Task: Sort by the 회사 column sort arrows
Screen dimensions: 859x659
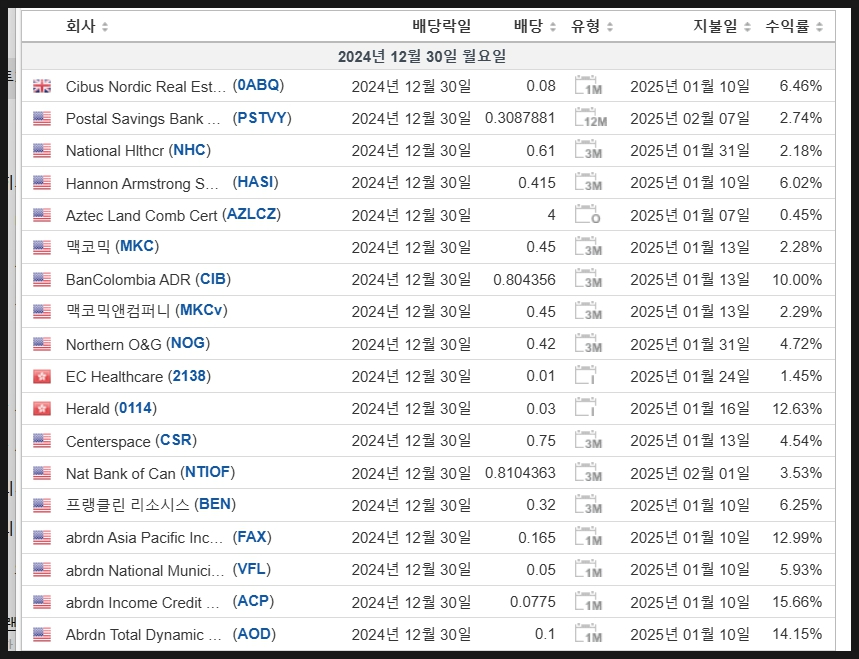Action: pos(105,27)
